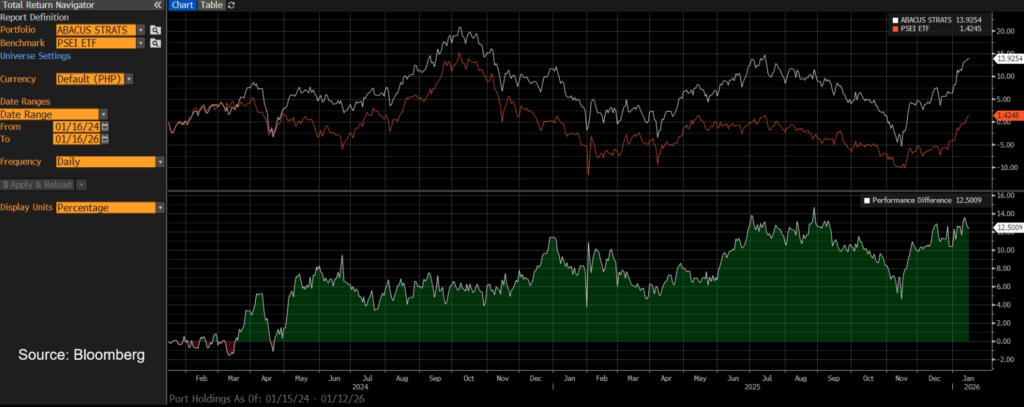
Task: Open the Universe Settings link
Action: (34, 56)
